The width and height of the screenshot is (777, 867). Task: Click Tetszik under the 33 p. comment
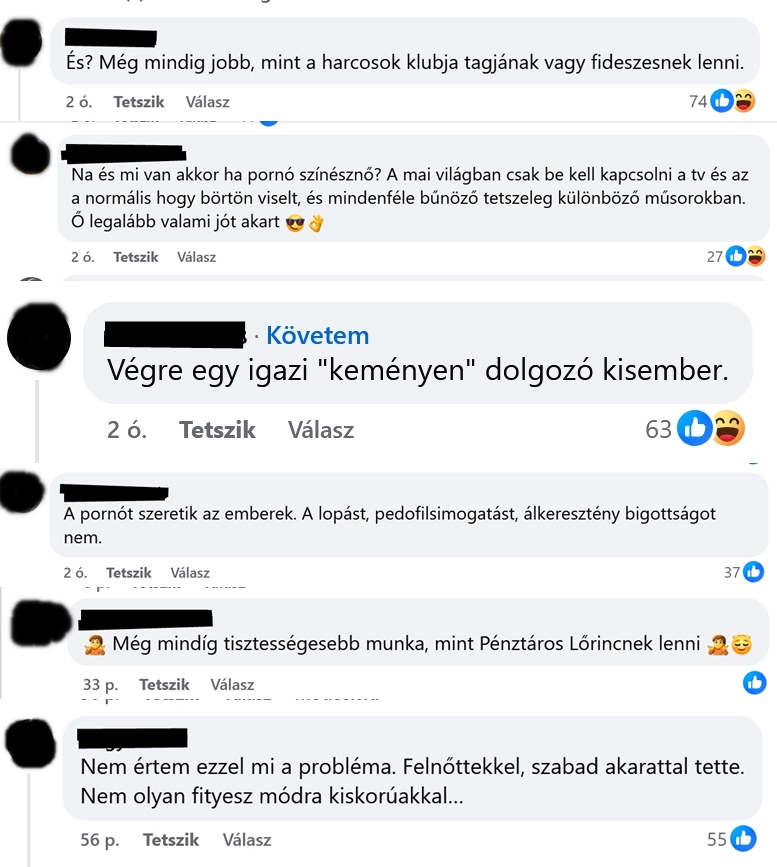click(x=164, y=685)
